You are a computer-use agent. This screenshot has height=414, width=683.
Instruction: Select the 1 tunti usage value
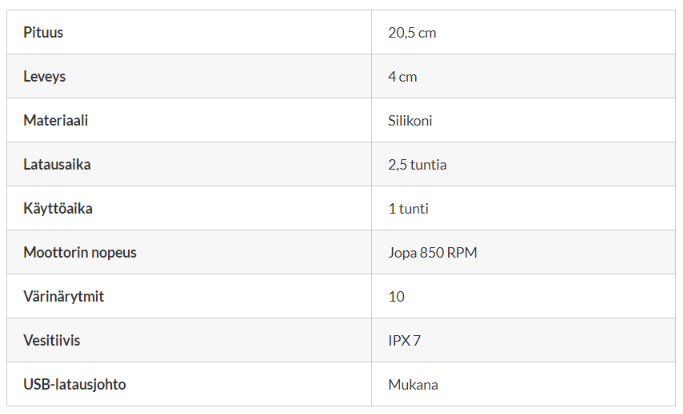pos(408,209)
